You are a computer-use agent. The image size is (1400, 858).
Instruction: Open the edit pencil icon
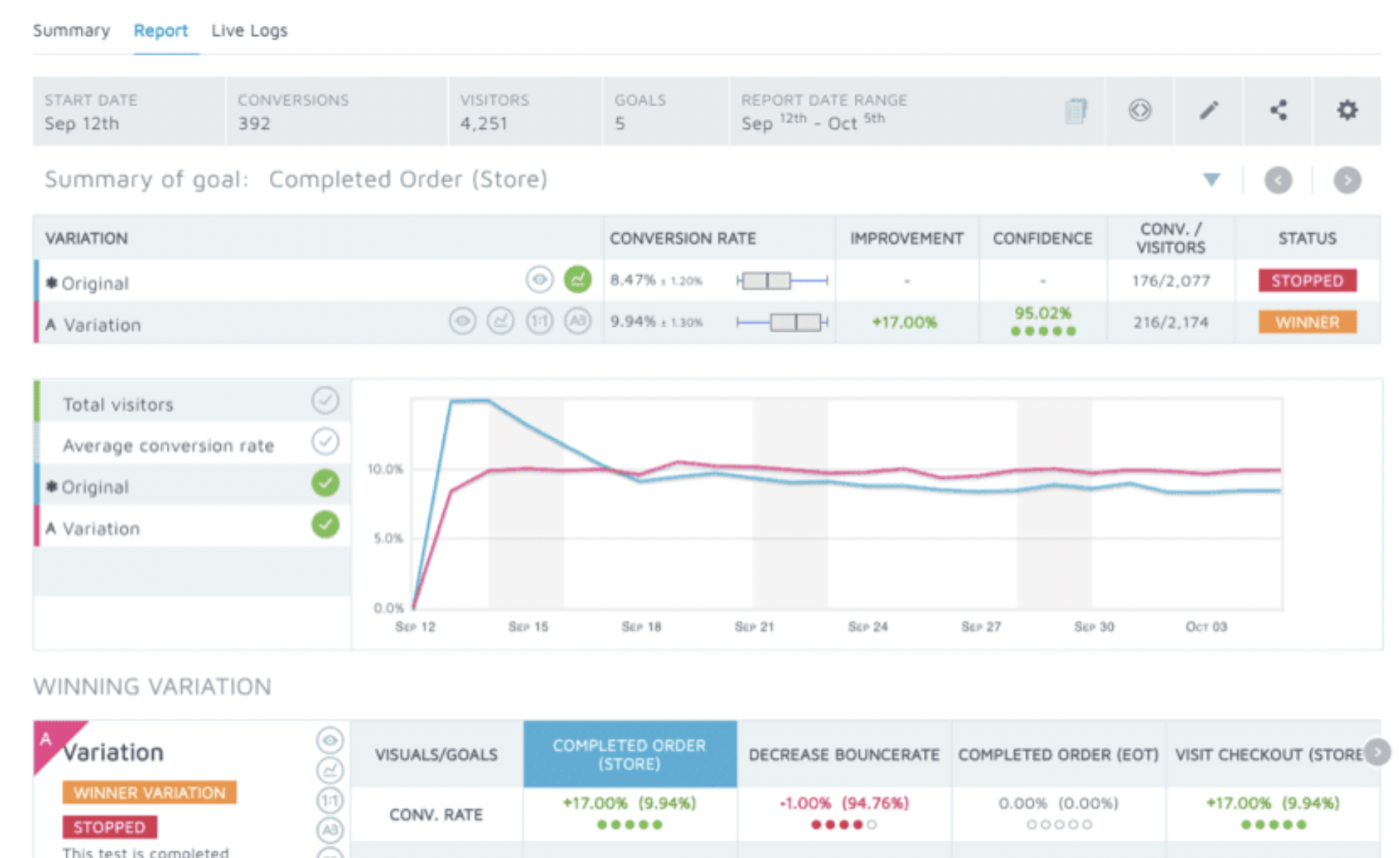1209,110
